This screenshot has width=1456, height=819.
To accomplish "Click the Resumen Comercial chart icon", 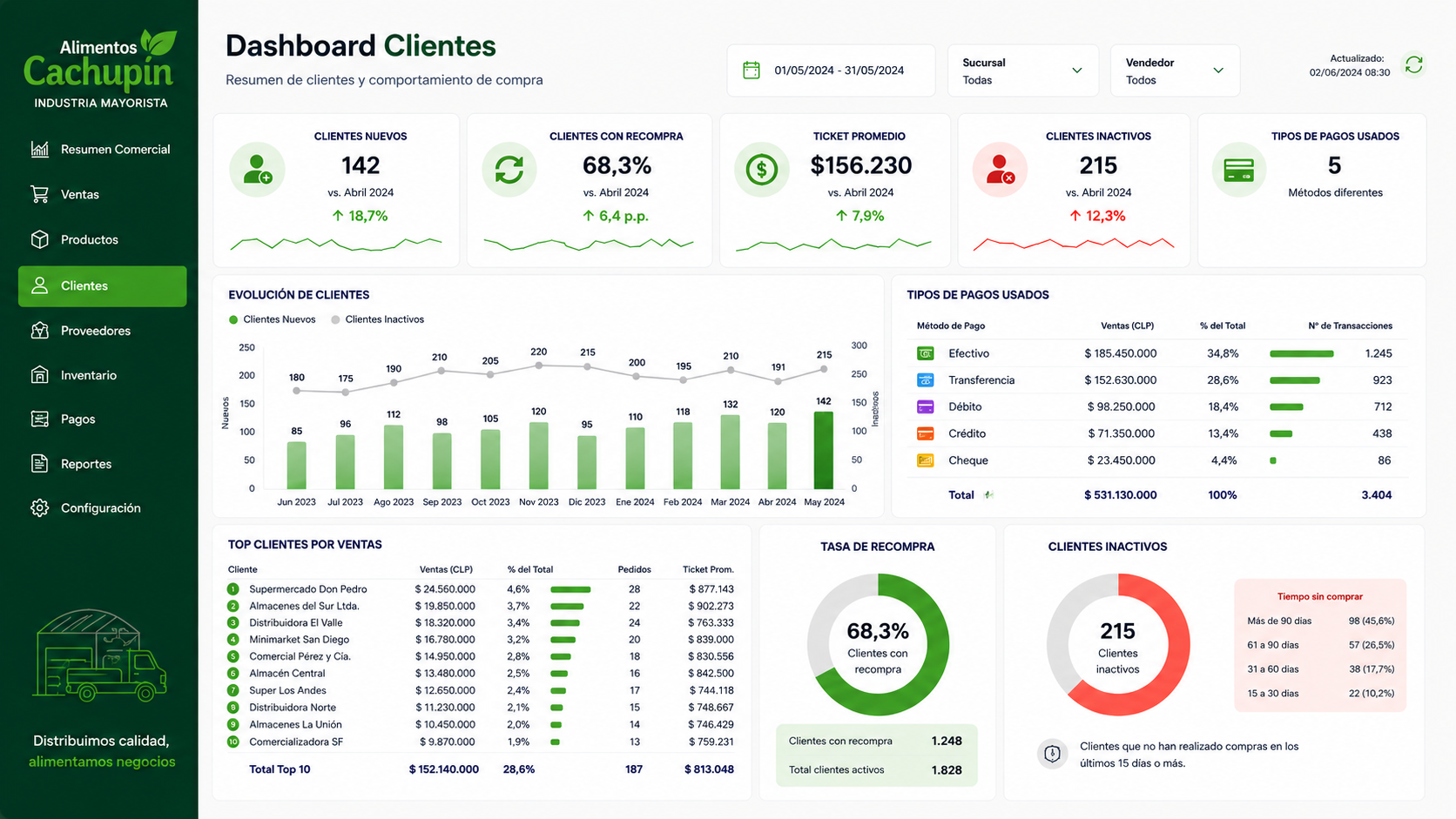I will (x=39, y=149).
